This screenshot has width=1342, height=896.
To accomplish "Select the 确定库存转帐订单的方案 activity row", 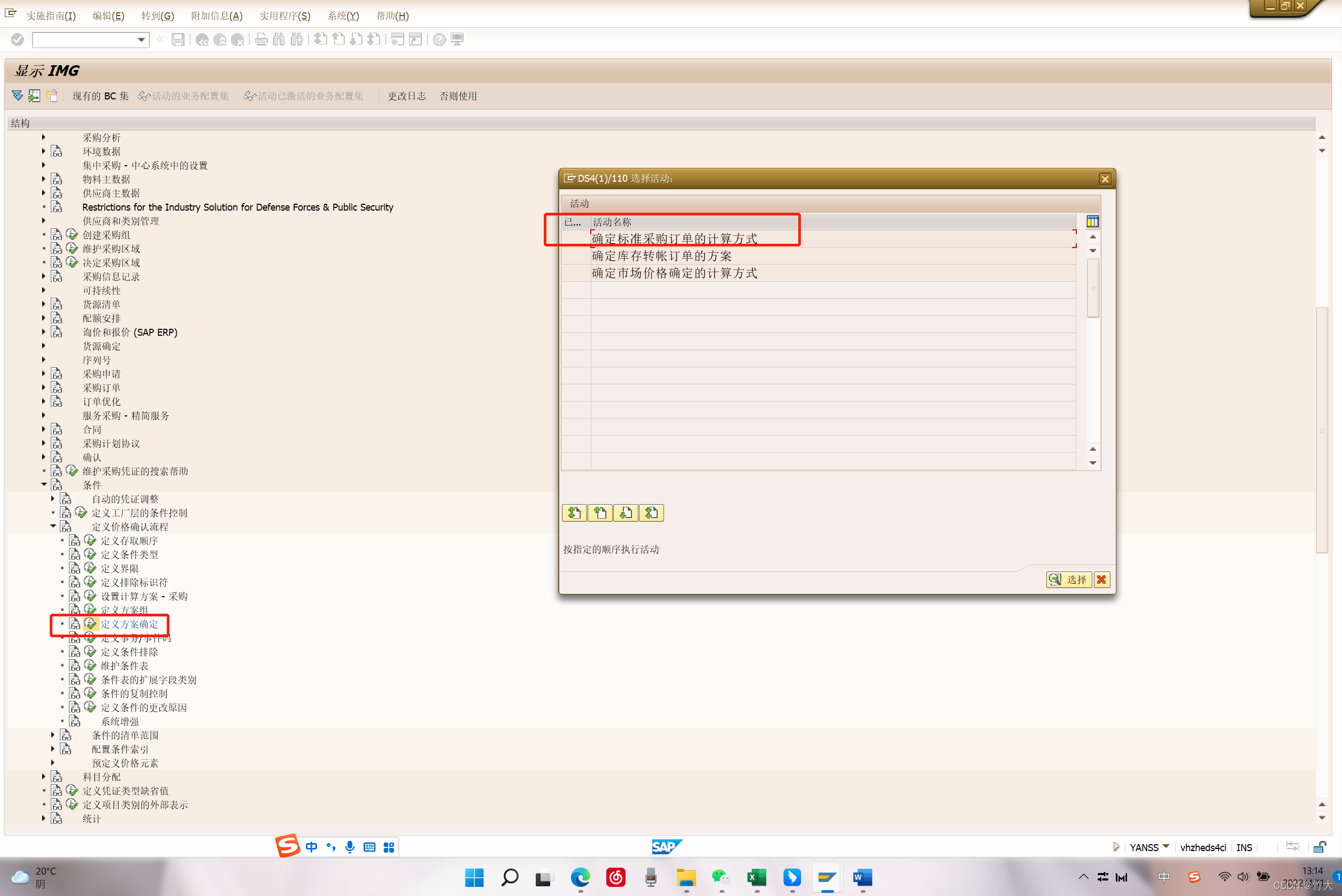I will pyautogui.click(x=661, y=256).
